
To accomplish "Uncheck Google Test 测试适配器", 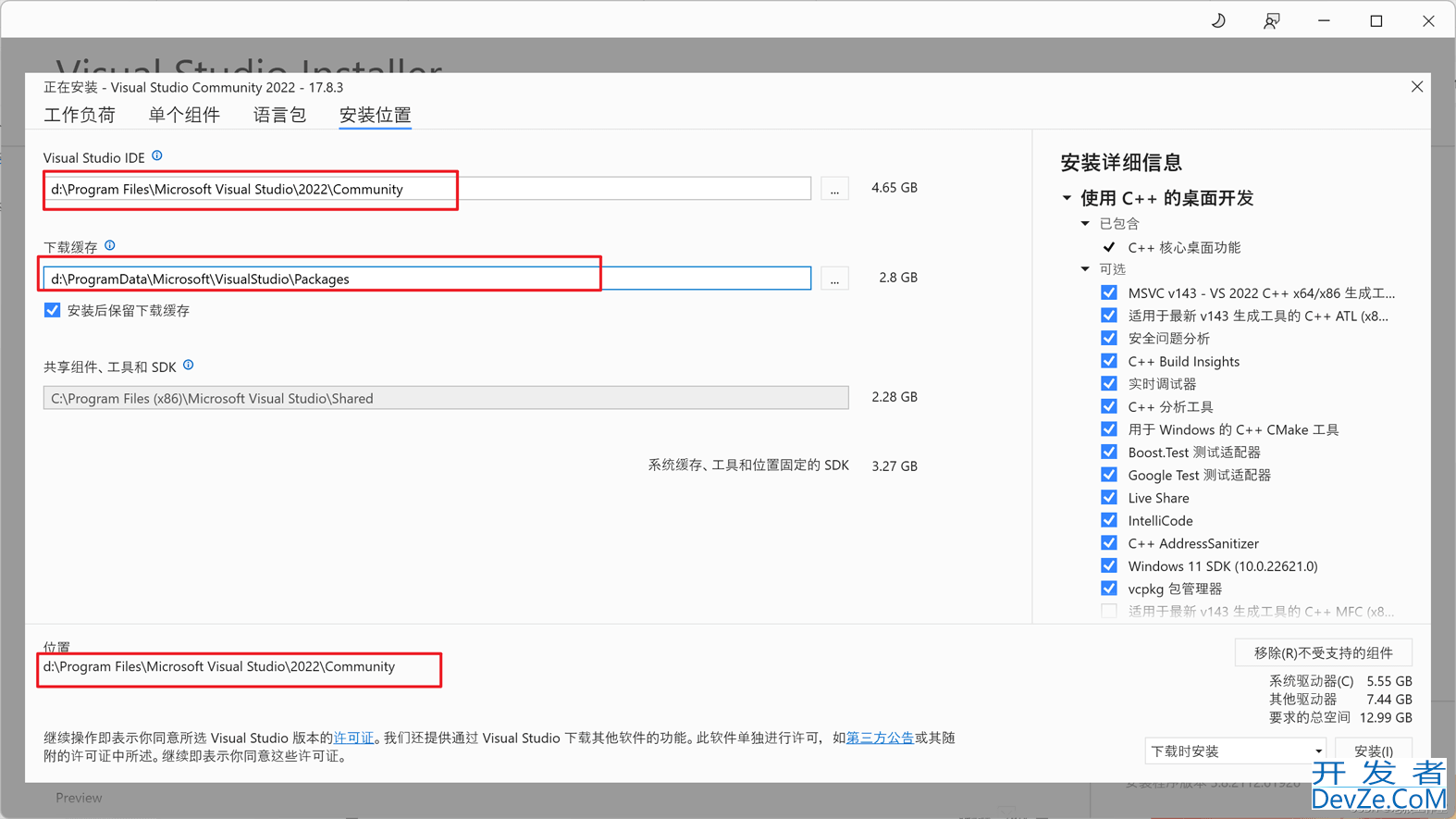I will click(x=1109, y=475).
